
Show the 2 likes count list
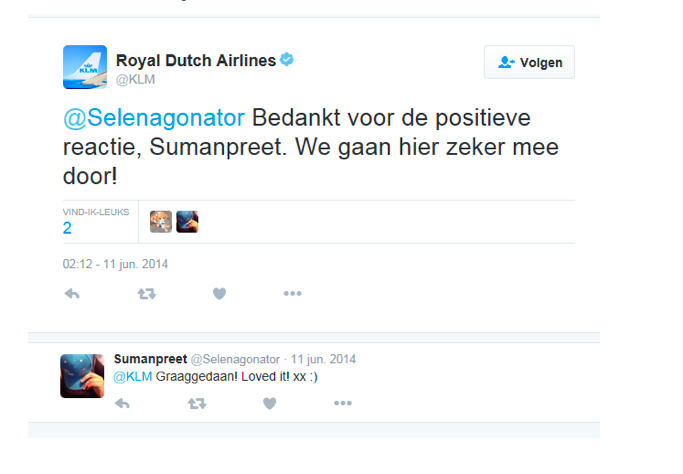click(67, 228)
